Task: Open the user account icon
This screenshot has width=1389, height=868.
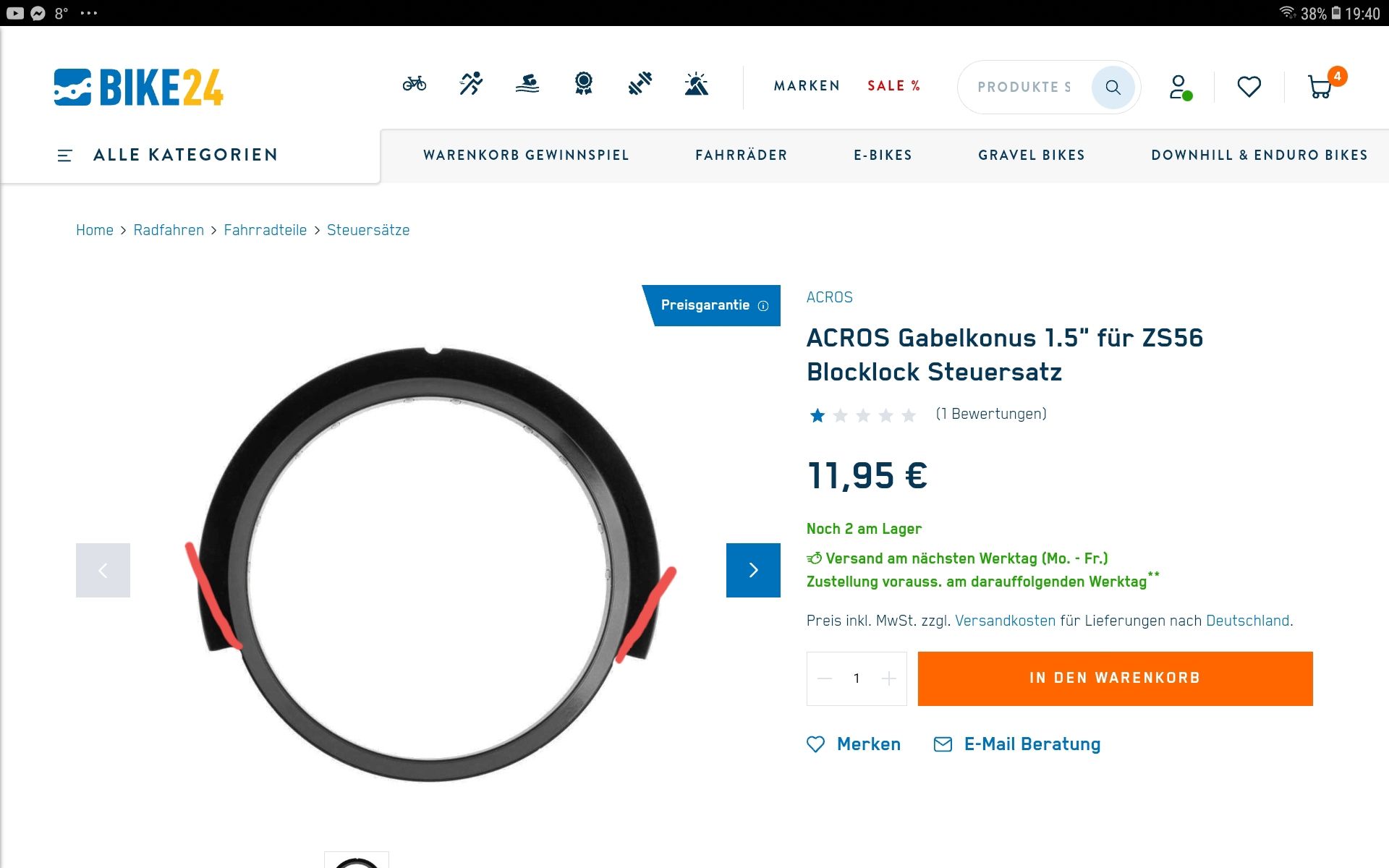Action: 1180,87
